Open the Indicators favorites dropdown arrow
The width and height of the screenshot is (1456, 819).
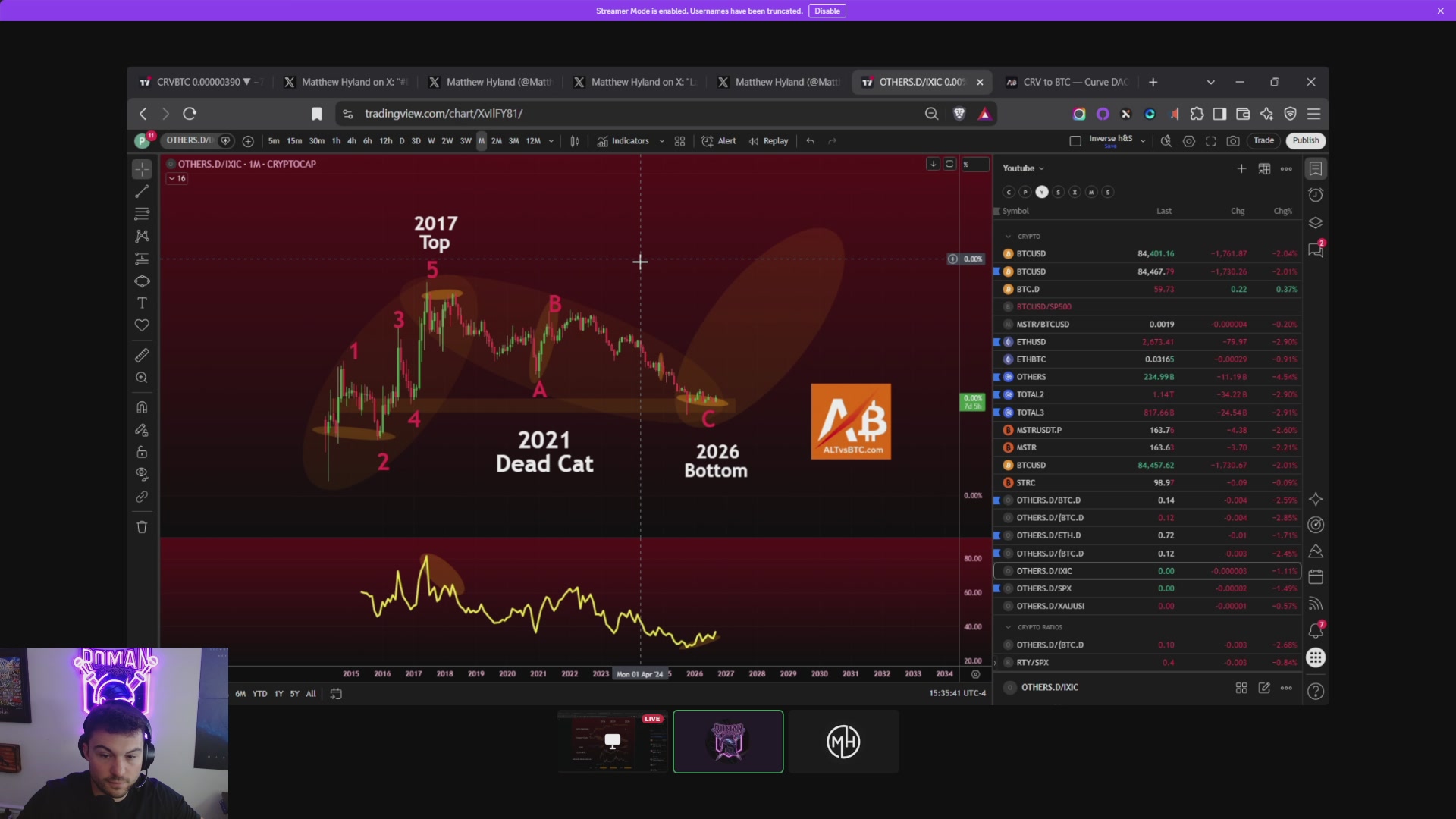662,141
